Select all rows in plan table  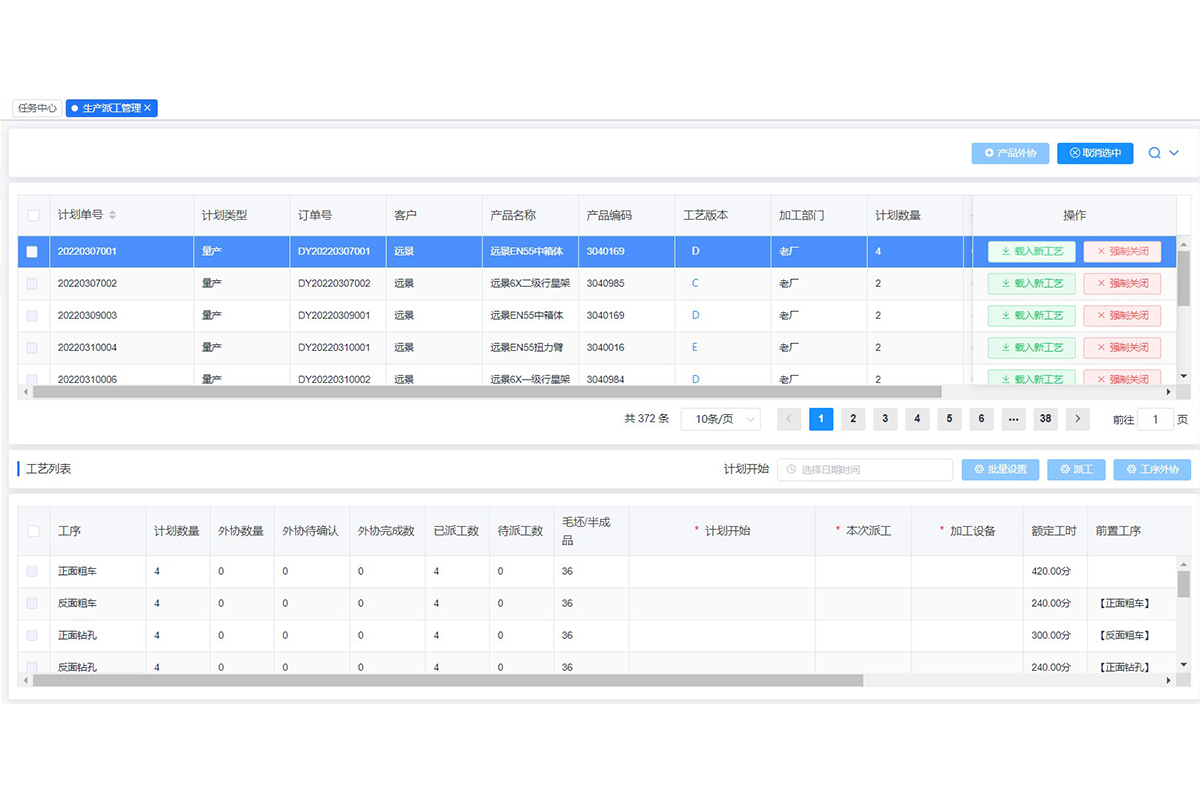pos(33,215)
